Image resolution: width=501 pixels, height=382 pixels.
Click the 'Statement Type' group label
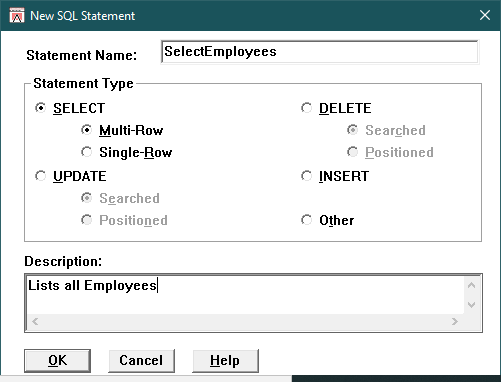click(83, 83)
